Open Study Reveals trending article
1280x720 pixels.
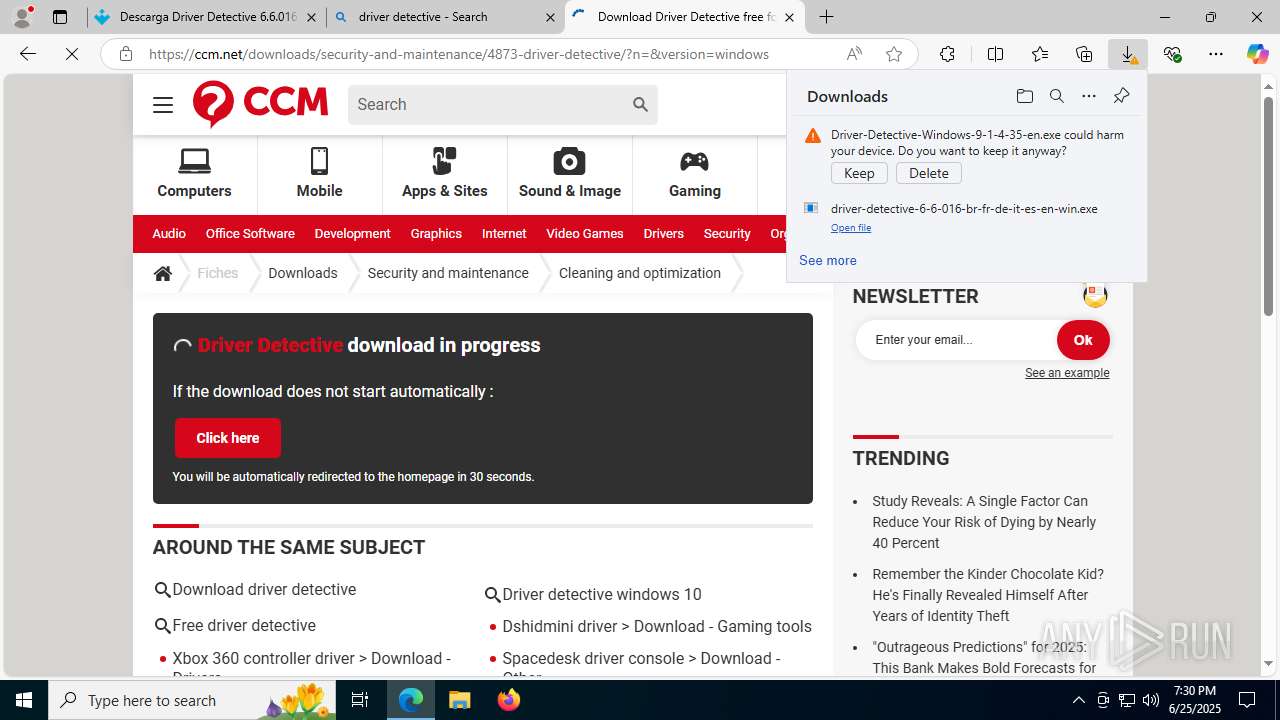984,522
